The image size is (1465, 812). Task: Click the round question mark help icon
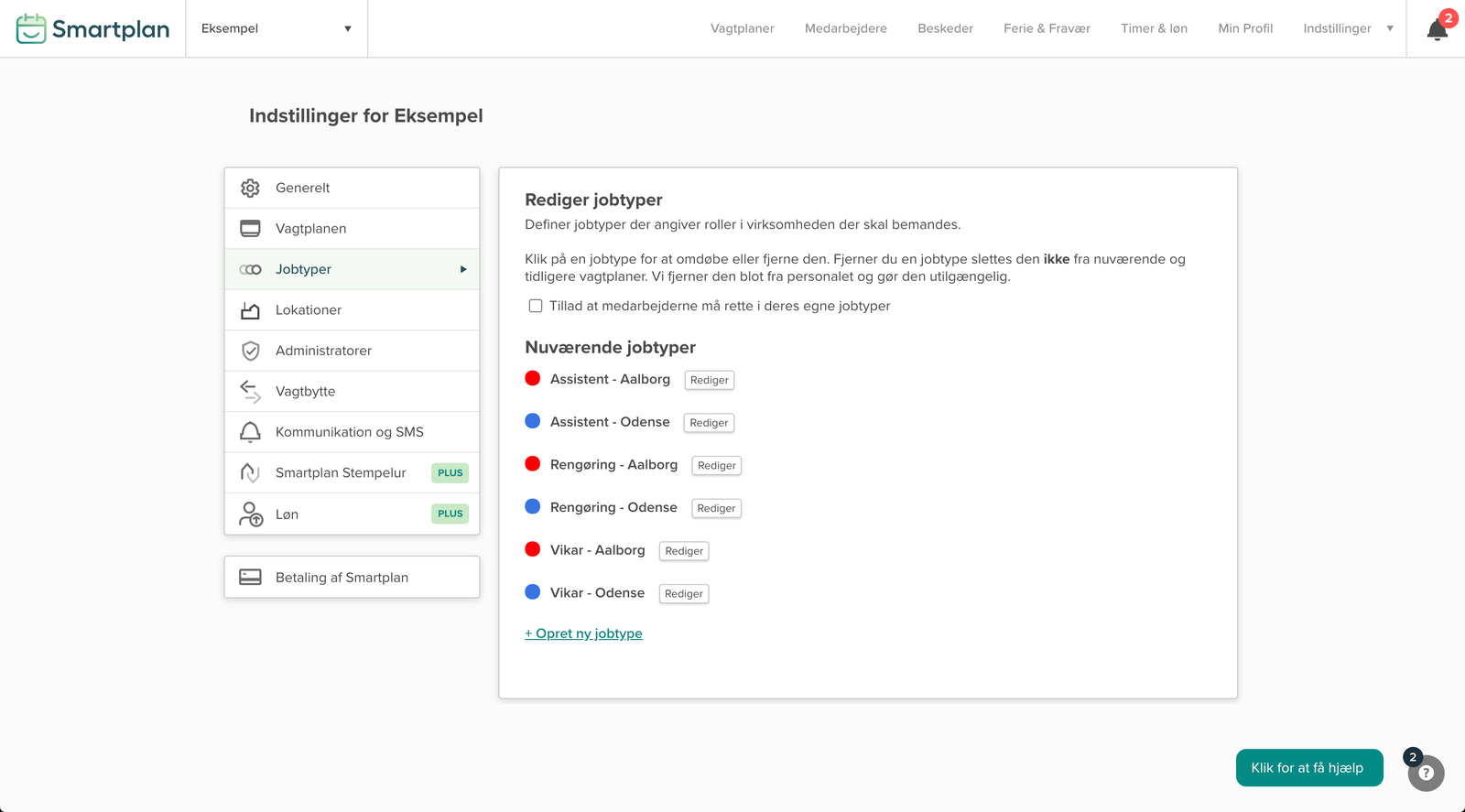[1426, 774]
